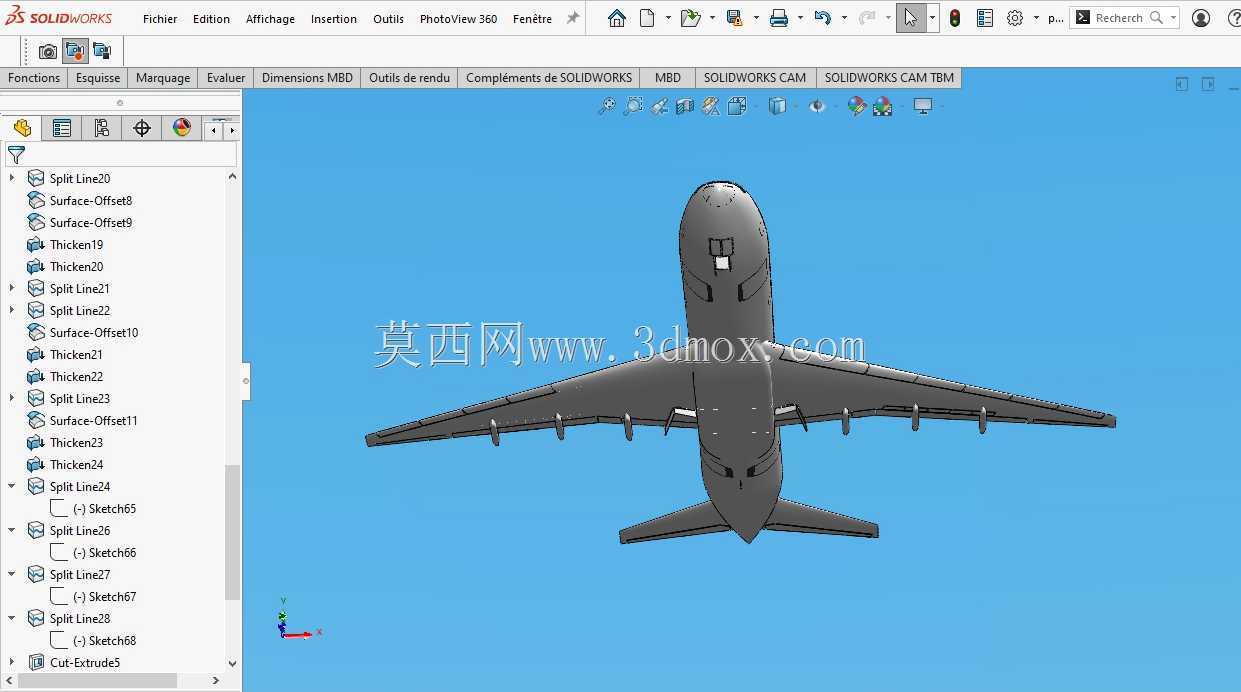
Task: Open DisplayManager color ball tab
Action: pyautogui.click(x=181, y=128)
